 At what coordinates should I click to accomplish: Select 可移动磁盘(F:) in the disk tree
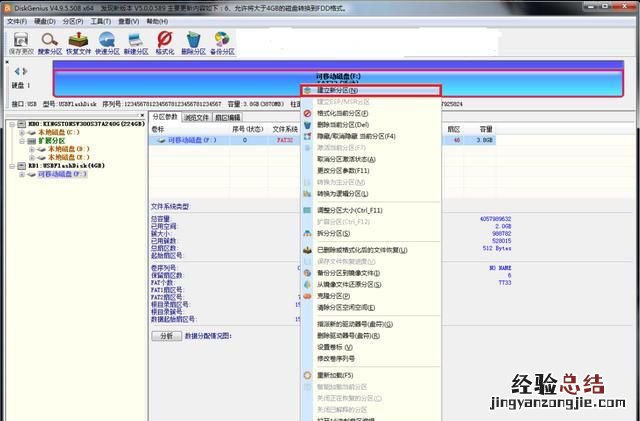(62, 174)
